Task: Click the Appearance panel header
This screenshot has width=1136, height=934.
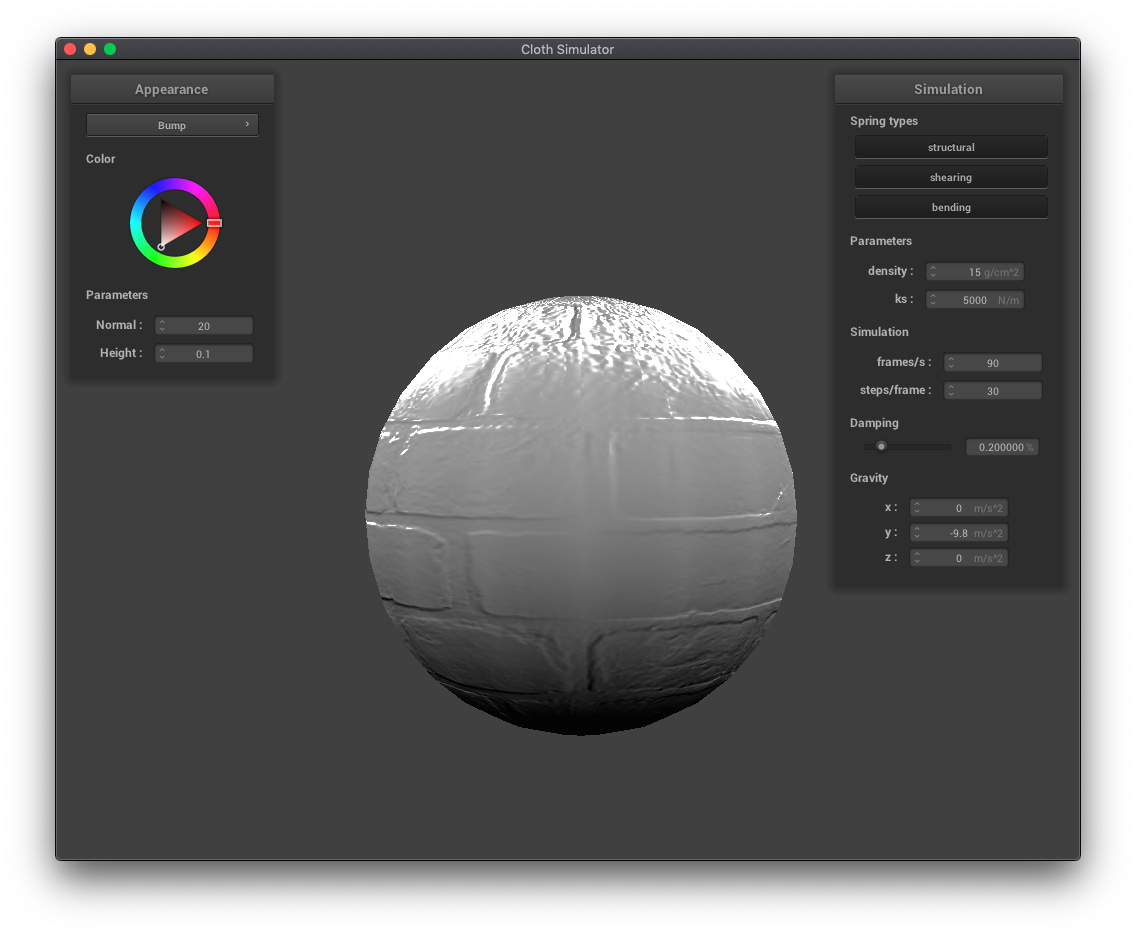Action: click(x=172, y=89)
